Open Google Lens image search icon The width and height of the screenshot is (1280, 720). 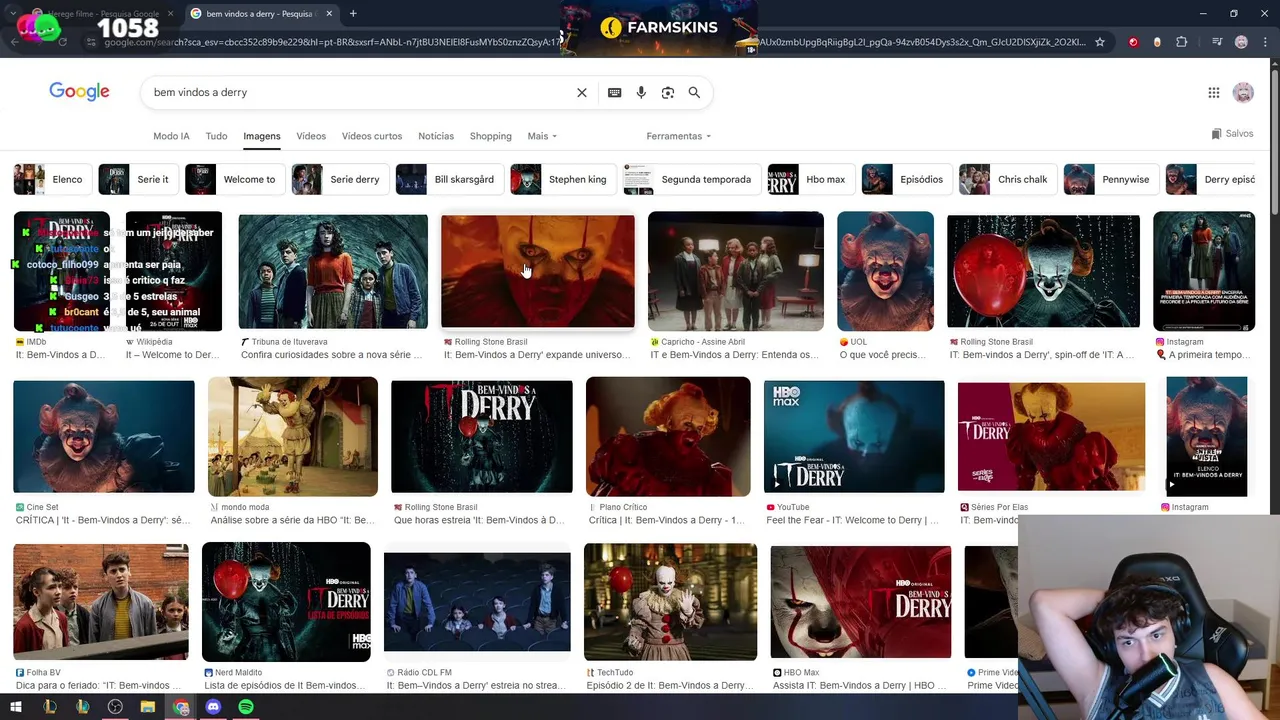[x=668, y=92]
